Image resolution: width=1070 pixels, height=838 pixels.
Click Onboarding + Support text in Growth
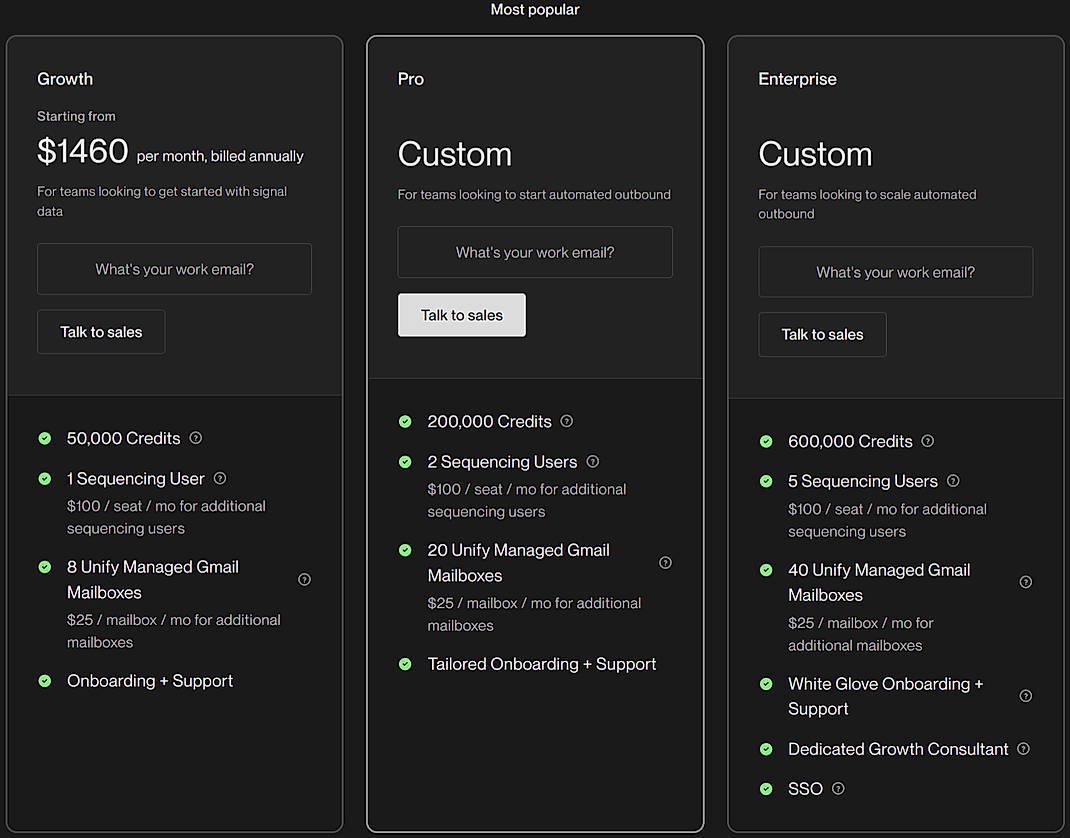(150, 681)
